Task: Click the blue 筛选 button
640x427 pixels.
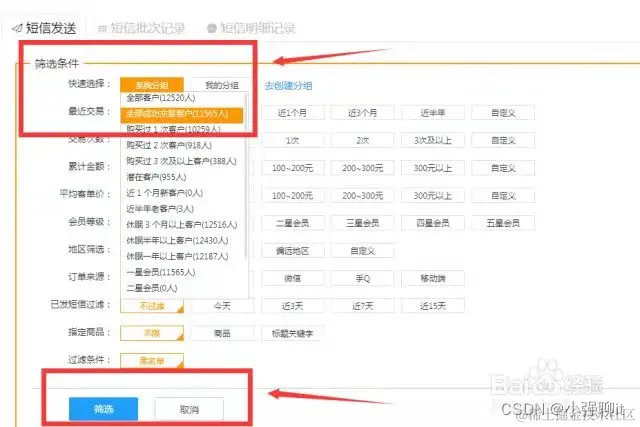Action: pyautogui.click(x=103, y=409)
